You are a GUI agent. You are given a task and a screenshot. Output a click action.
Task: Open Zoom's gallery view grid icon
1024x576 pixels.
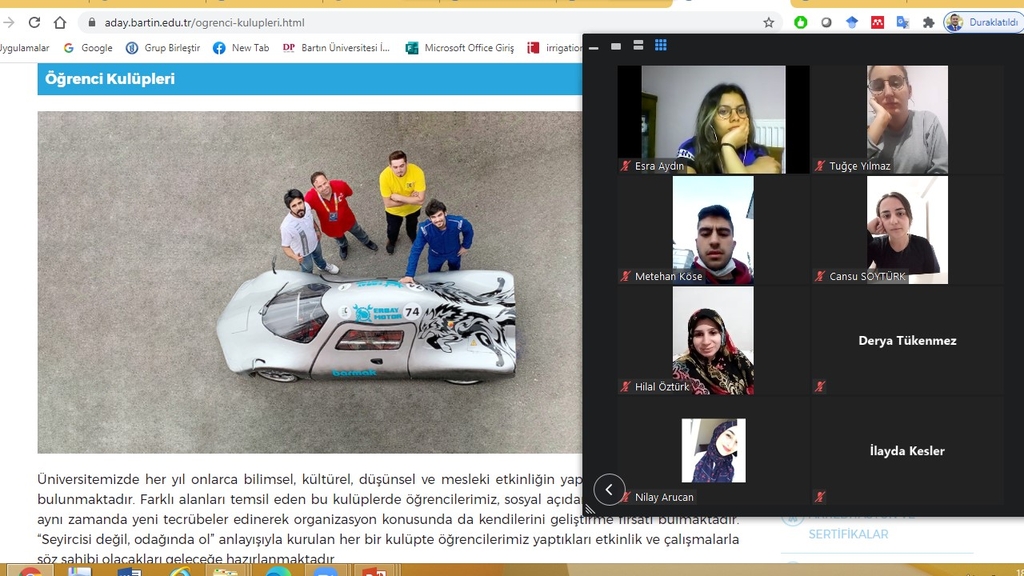tap(660, 44)
